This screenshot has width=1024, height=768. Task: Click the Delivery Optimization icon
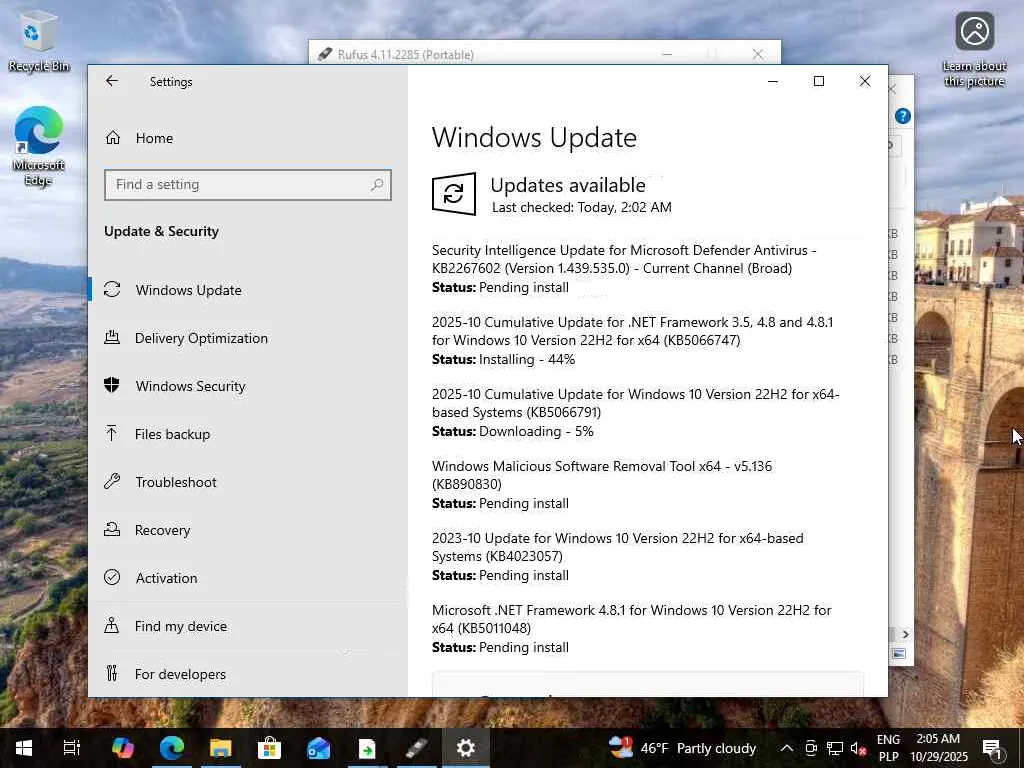click(112, 338)
